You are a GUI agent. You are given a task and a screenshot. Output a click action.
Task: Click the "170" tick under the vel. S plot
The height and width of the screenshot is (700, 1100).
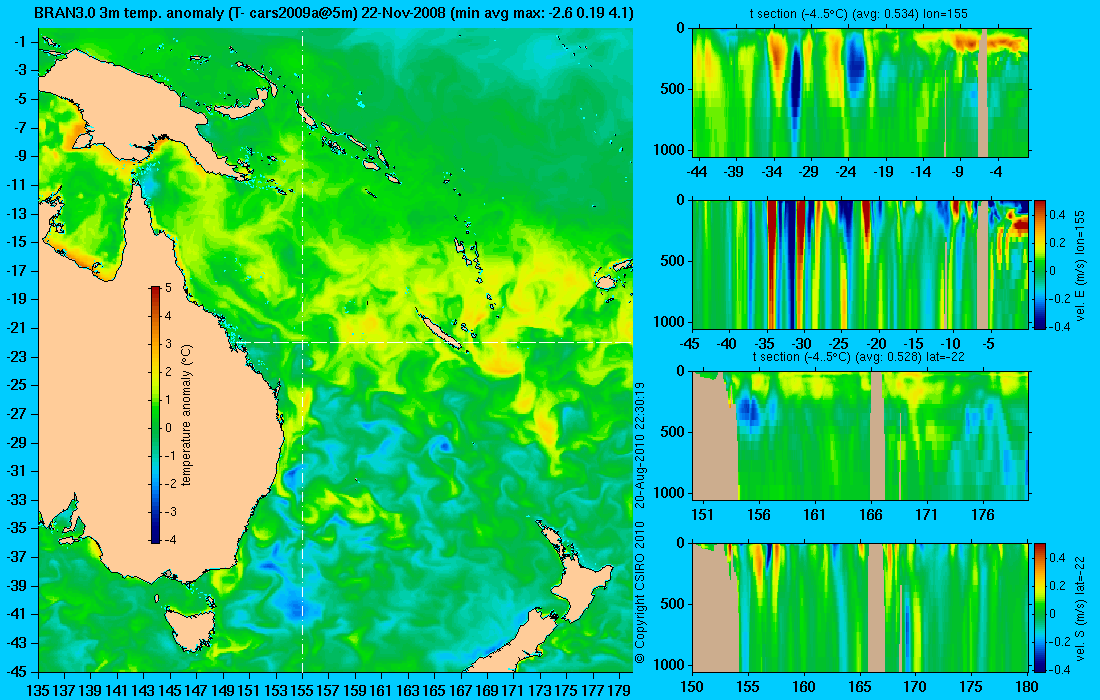[915, 687]
